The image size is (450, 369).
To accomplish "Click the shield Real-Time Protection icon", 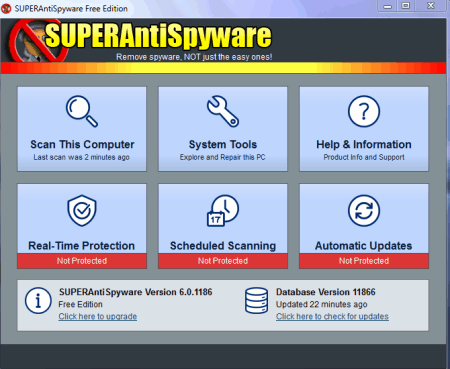I will click(82, 211).
